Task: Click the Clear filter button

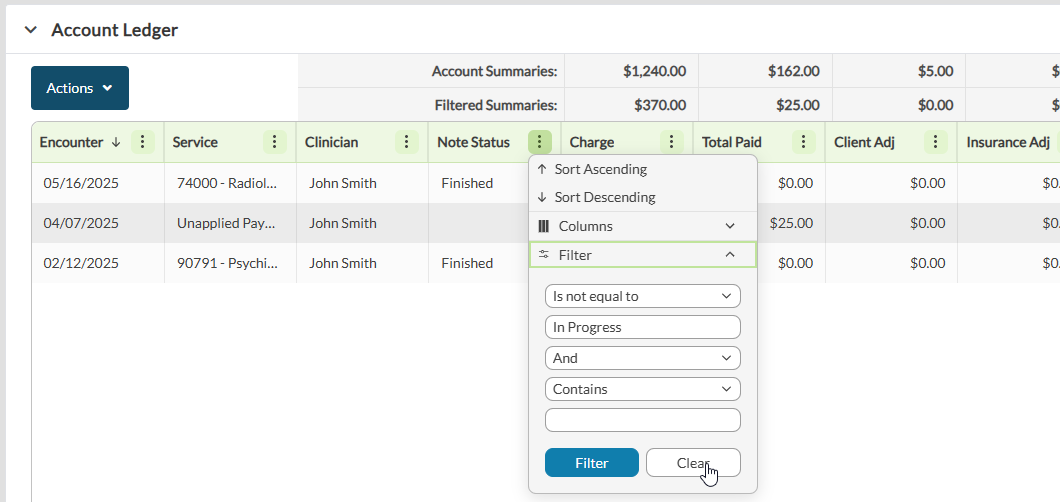Action: tap(693, 463)
